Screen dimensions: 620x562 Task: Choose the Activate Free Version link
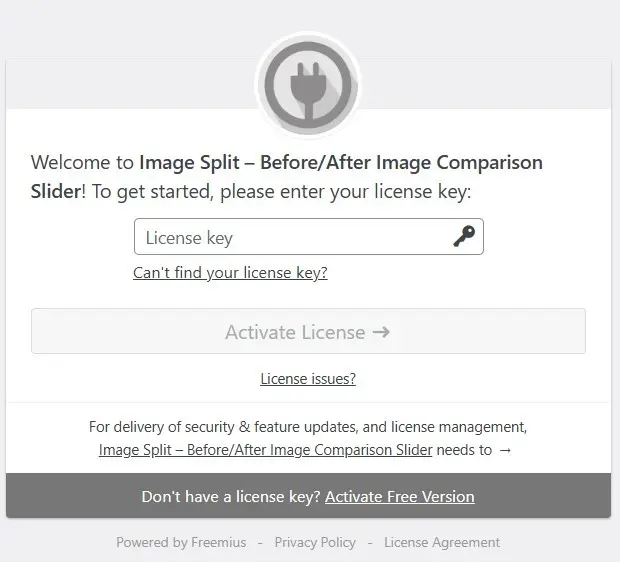pos(399,496)
